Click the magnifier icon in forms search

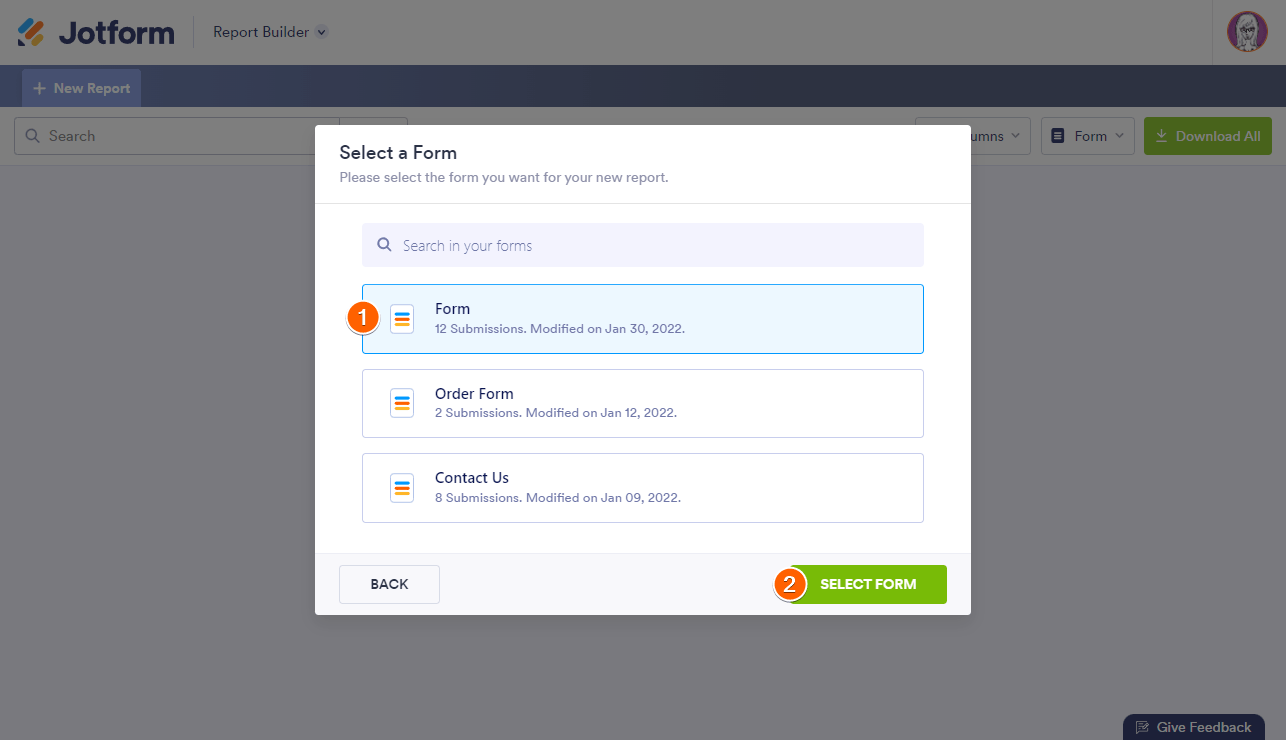pyautogui.click(x=384, y=245)
